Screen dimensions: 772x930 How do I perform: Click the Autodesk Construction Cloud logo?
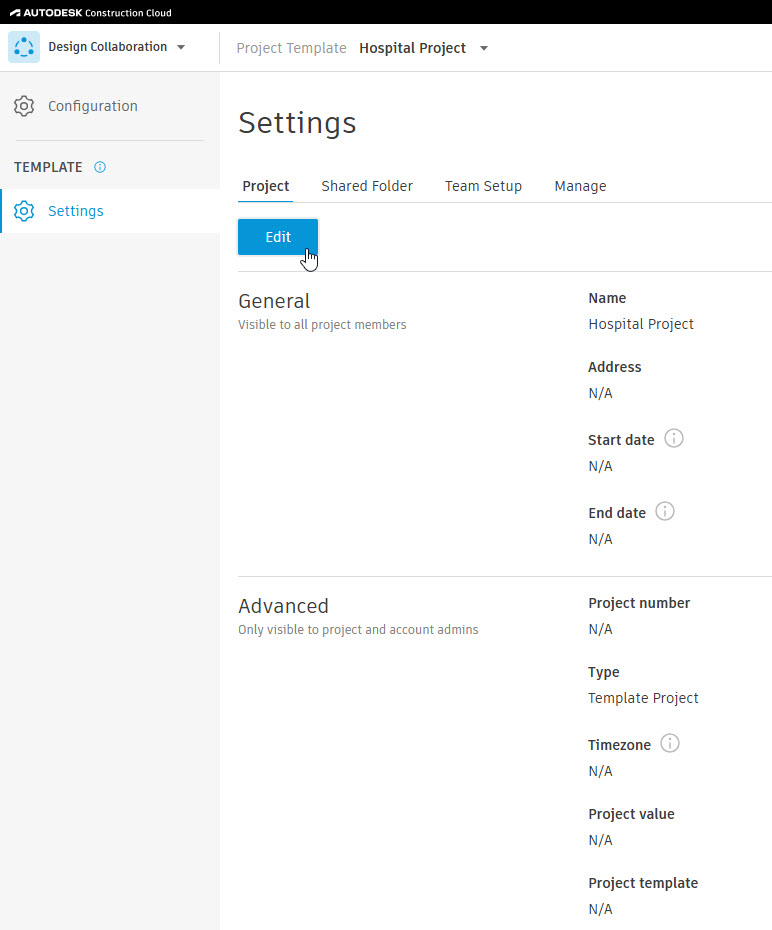point(91,12)
